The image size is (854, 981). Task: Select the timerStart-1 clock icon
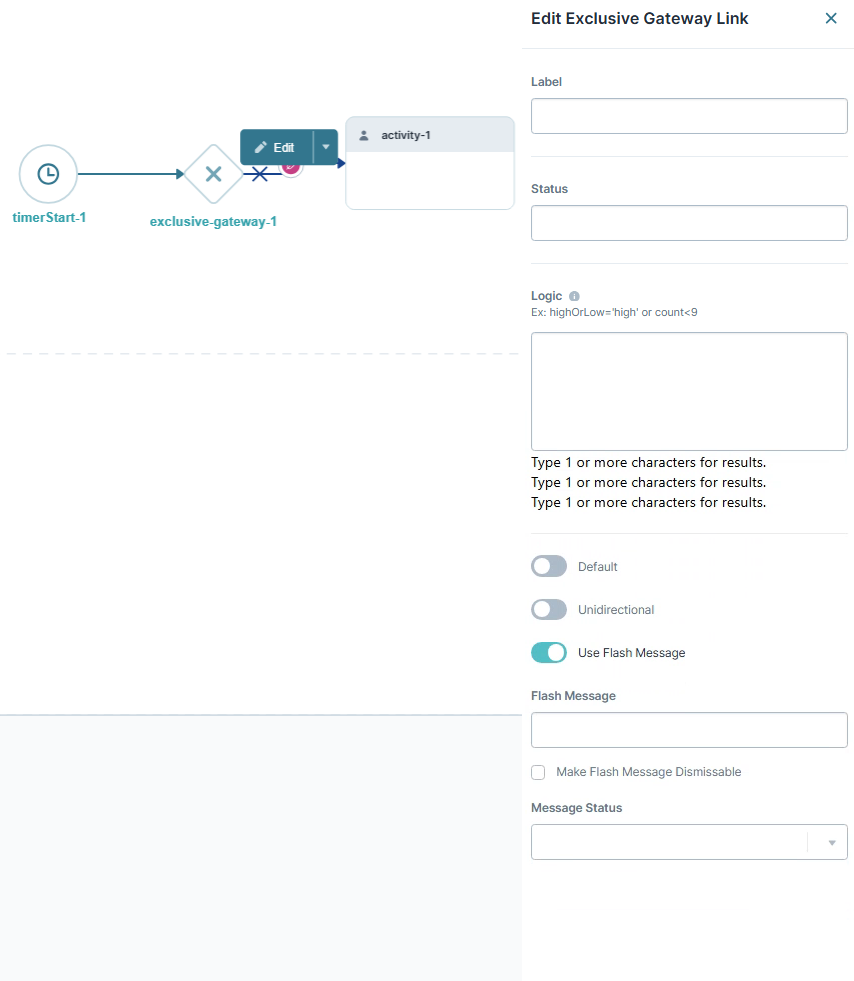point(48,172)
